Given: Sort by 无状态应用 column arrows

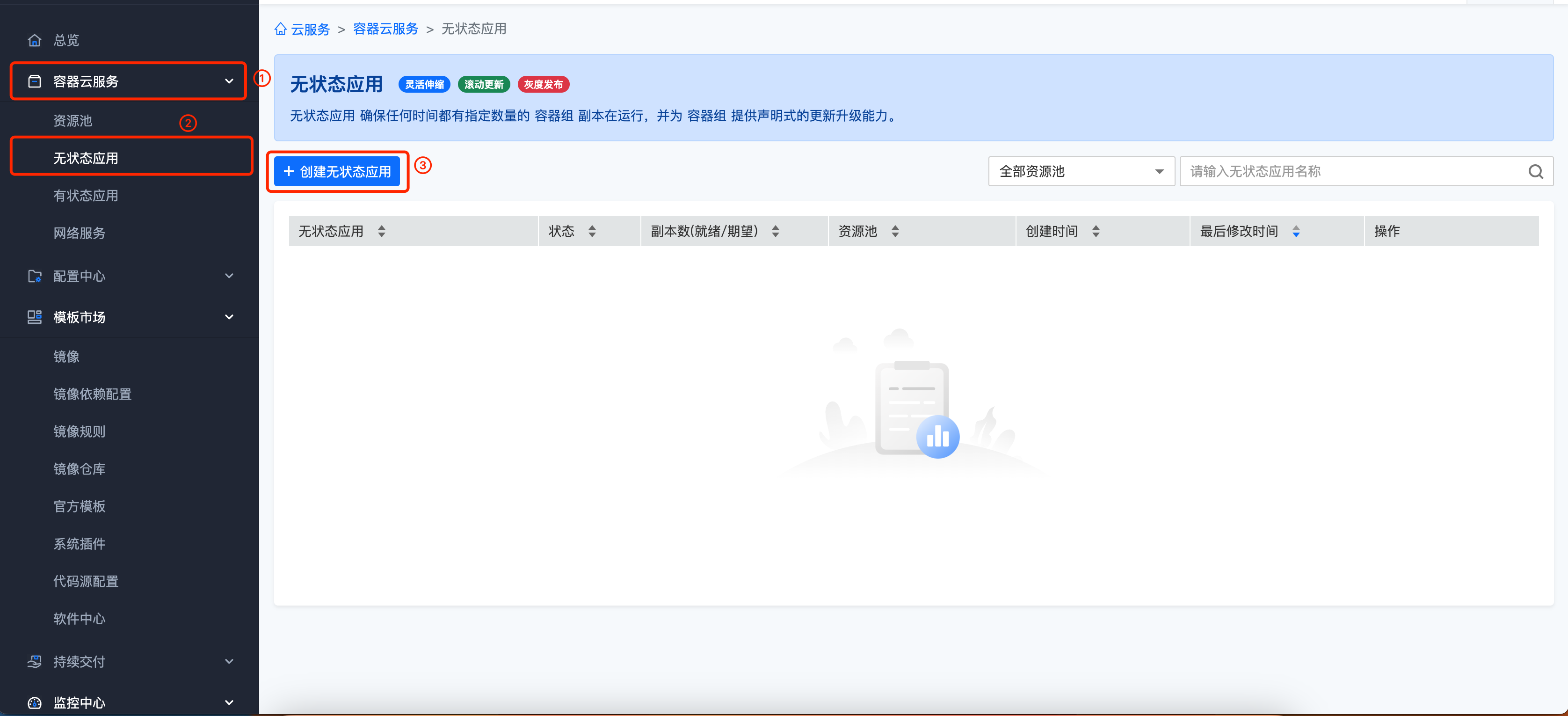Looking at the screenshot, I should (382, 231).
